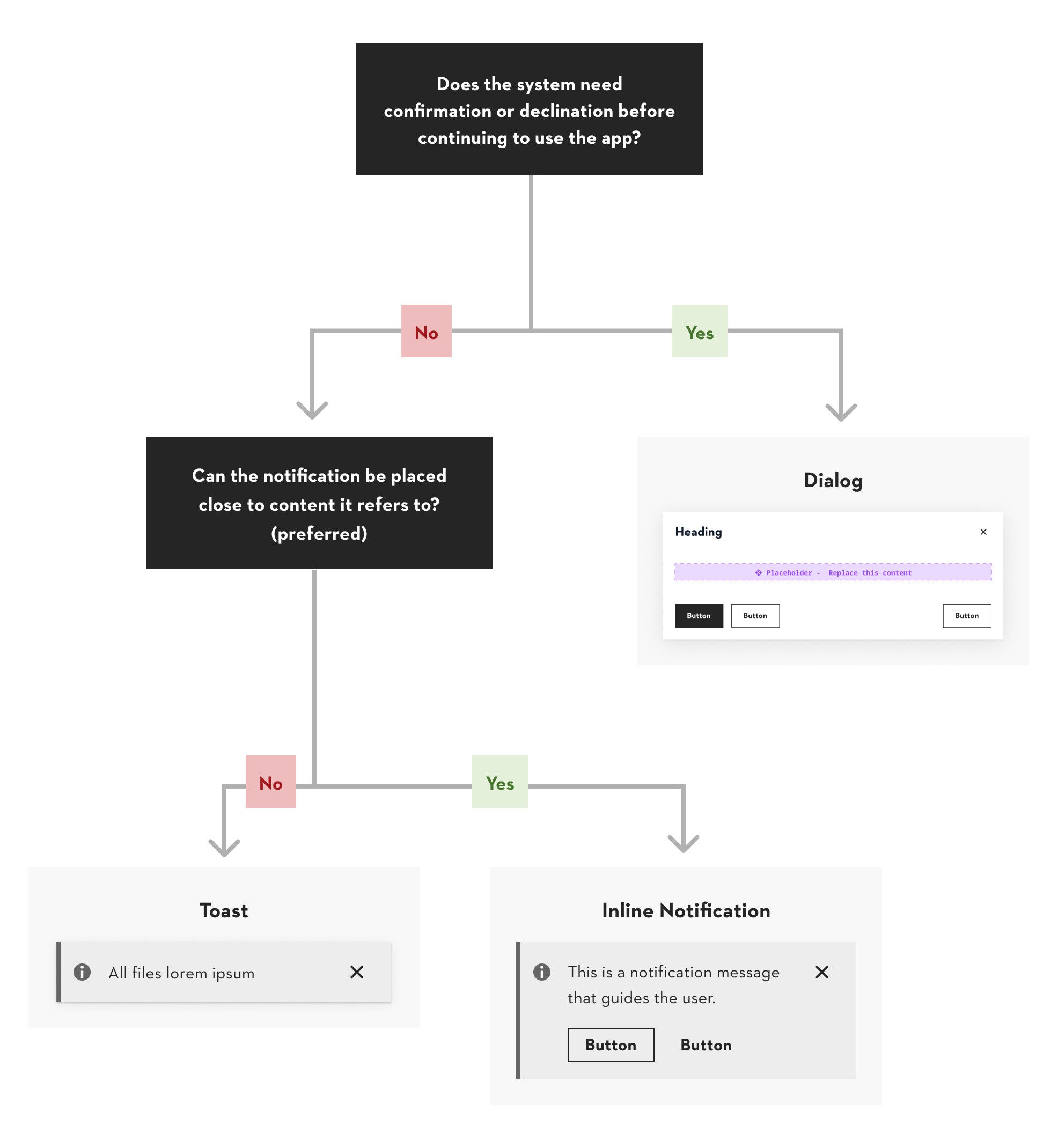The width and height of the screenshot is (1058, 1148).
Task: Click the info icon in the Toast
Action: click(83, 972)
